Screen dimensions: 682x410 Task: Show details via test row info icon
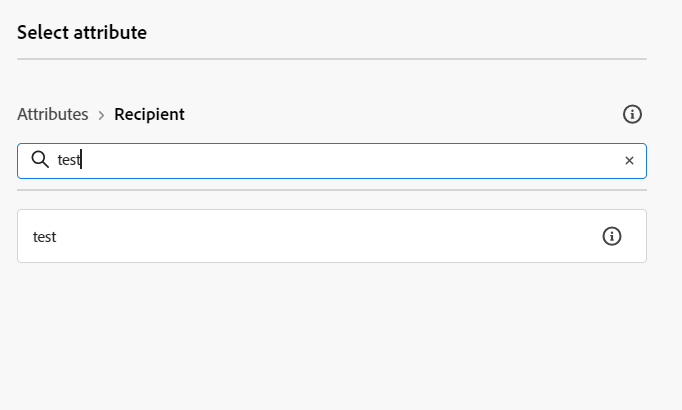click(x=612, y=236)
